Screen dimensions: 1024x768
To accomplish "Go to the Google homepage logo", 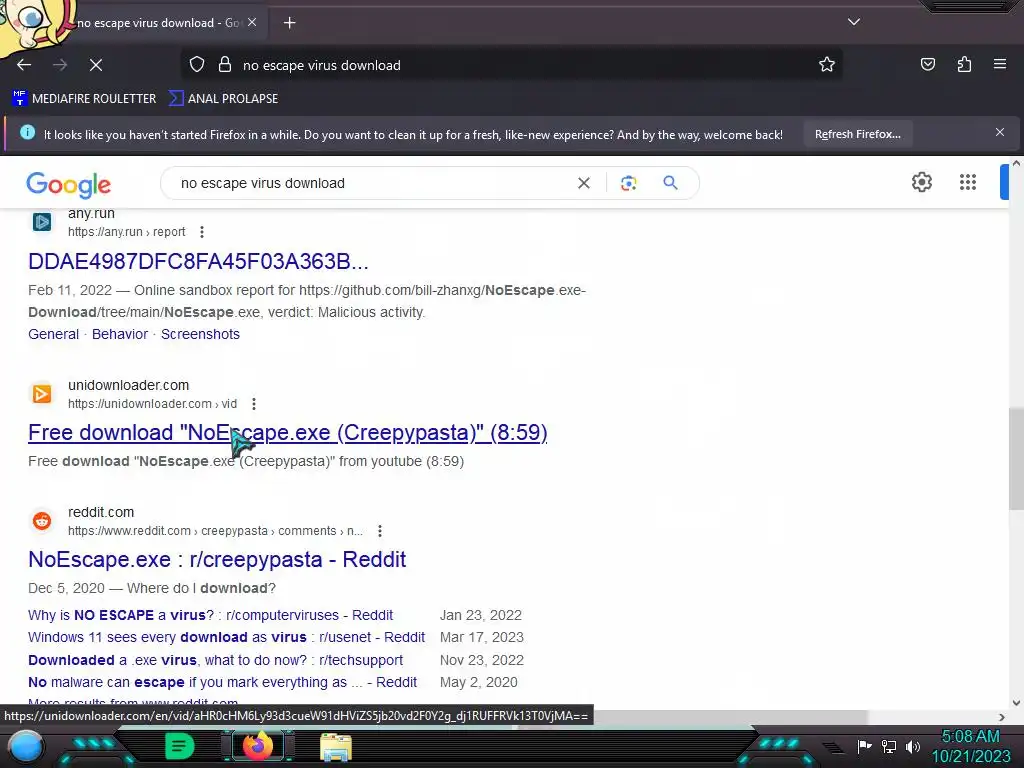I will [69, 185].
